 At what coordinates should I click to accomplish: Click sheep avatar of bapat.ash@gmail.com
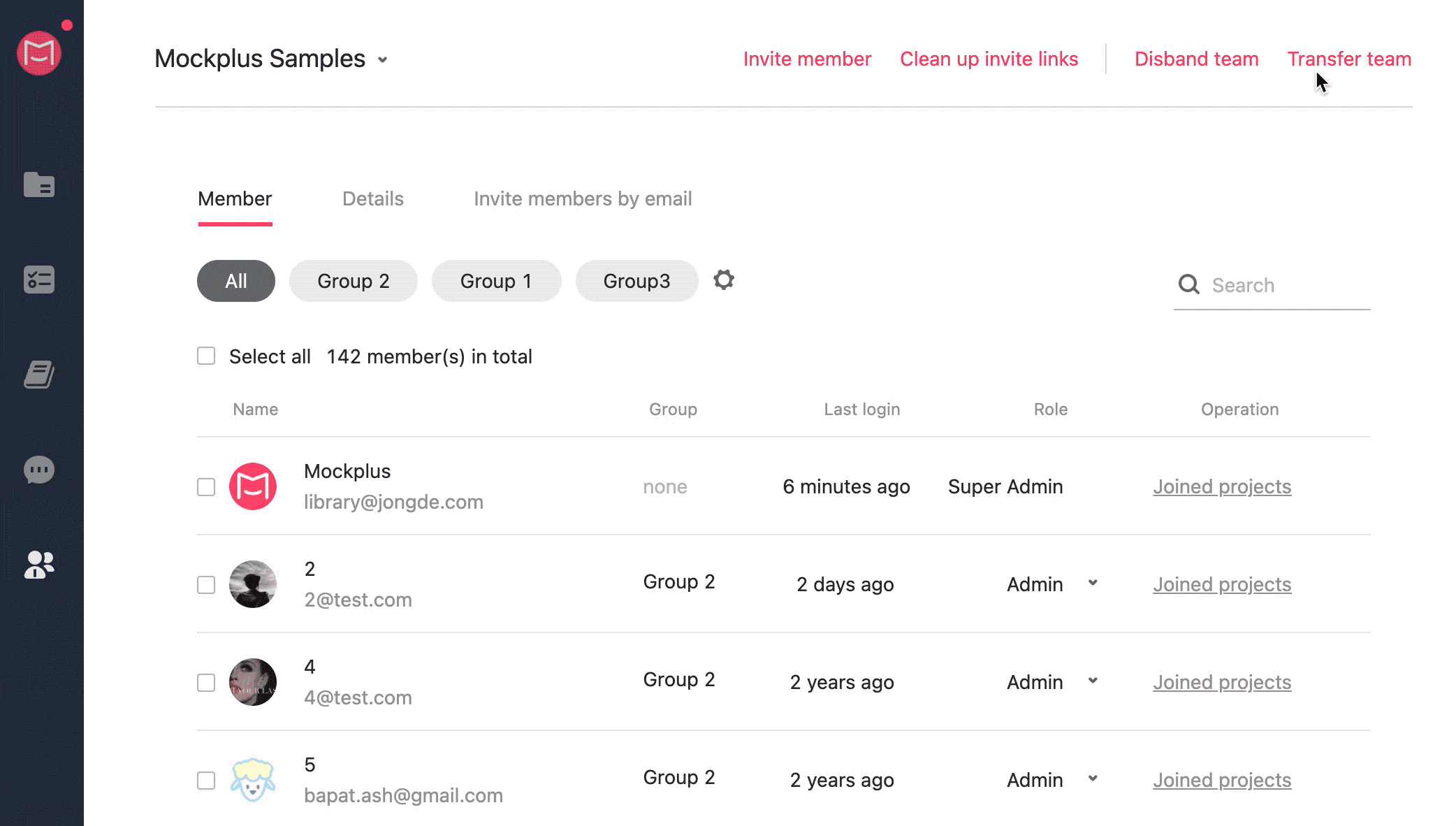pos(253,780)
